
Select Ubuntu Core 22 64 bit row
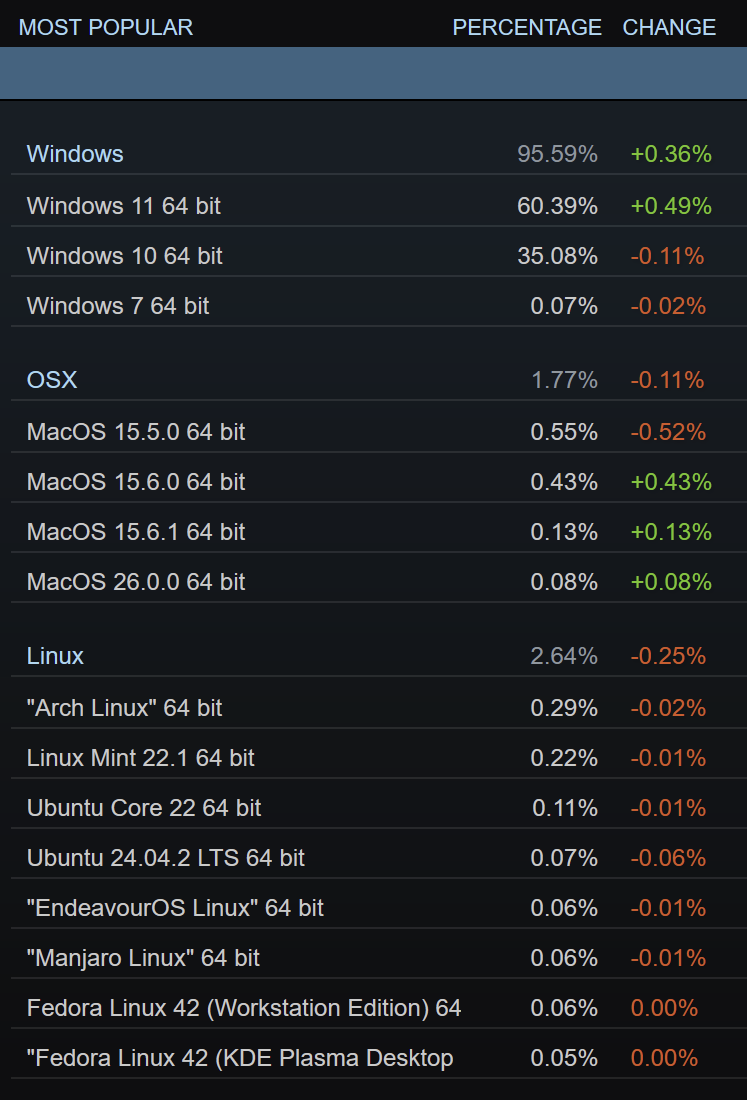tap(144, 808)
